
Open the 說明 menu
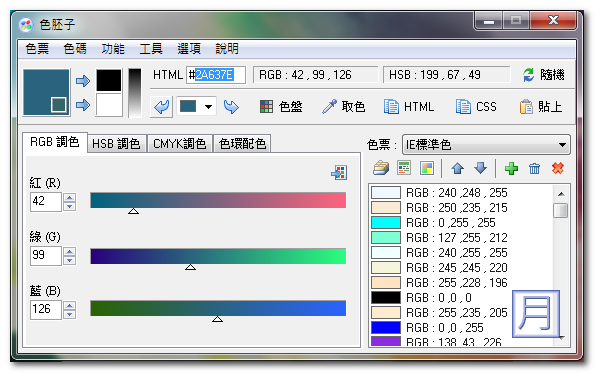click(227, 49)
